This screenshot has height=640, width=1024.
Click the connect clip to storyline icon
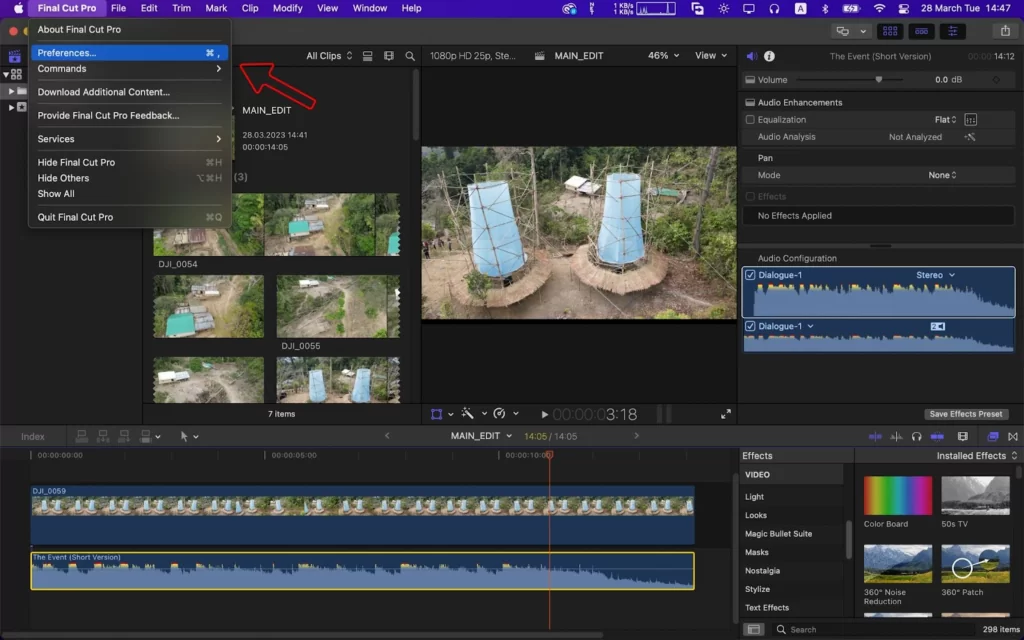tap(82, 436)
